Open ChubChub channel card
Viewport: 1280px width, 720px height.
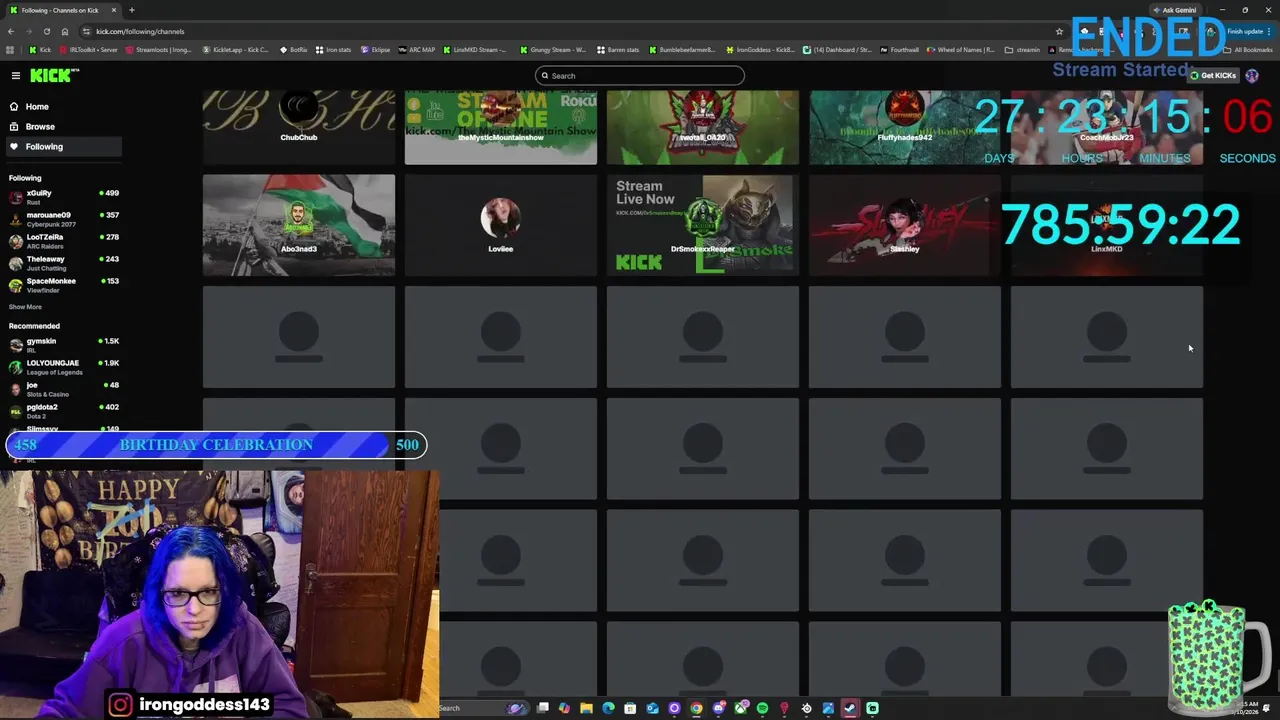point(298,127)
